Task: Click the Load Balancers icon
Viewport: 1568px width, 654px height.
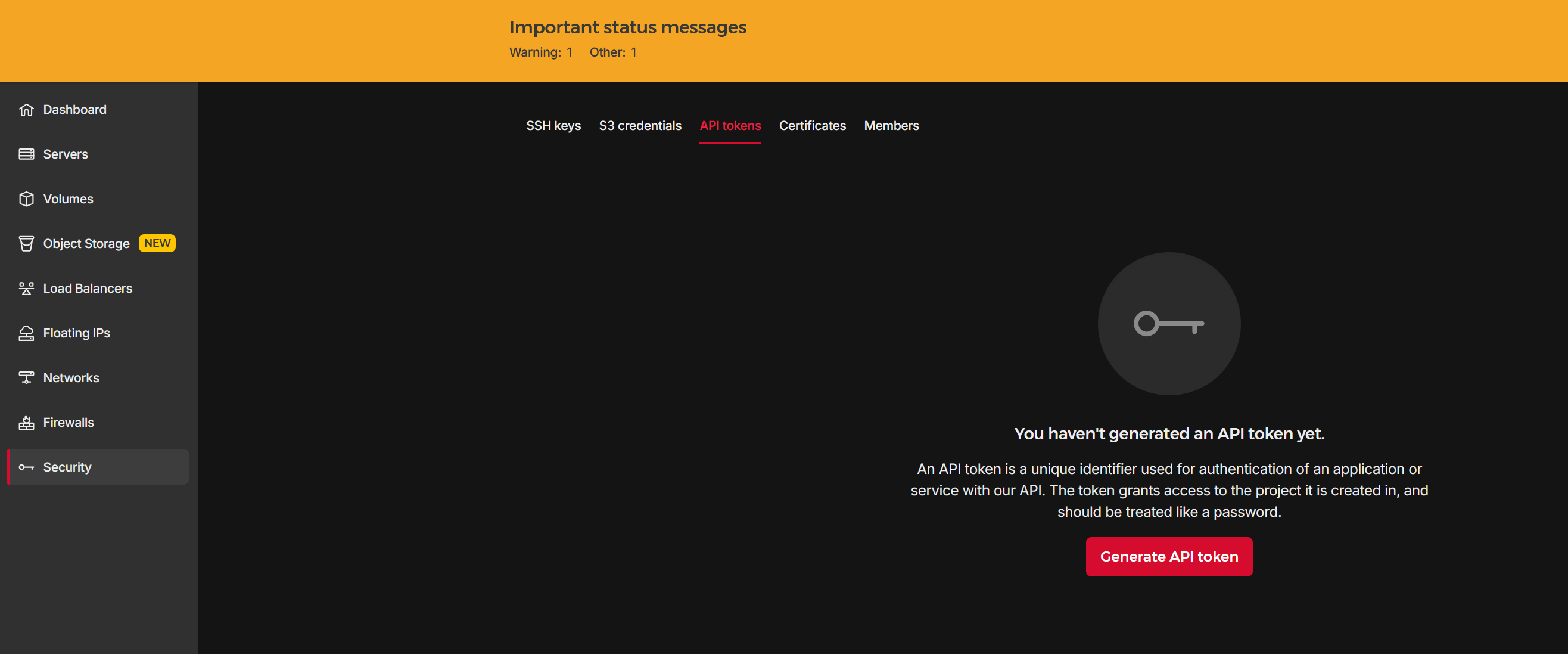Action: coord(26,289)
